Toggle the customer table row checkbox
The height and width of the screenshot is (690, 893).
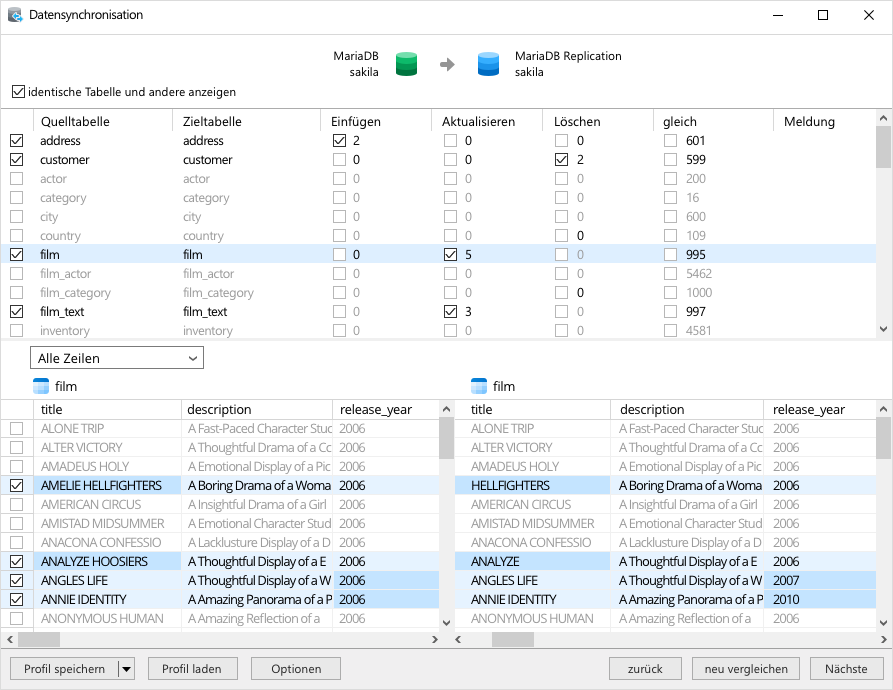tap(17, 159)
